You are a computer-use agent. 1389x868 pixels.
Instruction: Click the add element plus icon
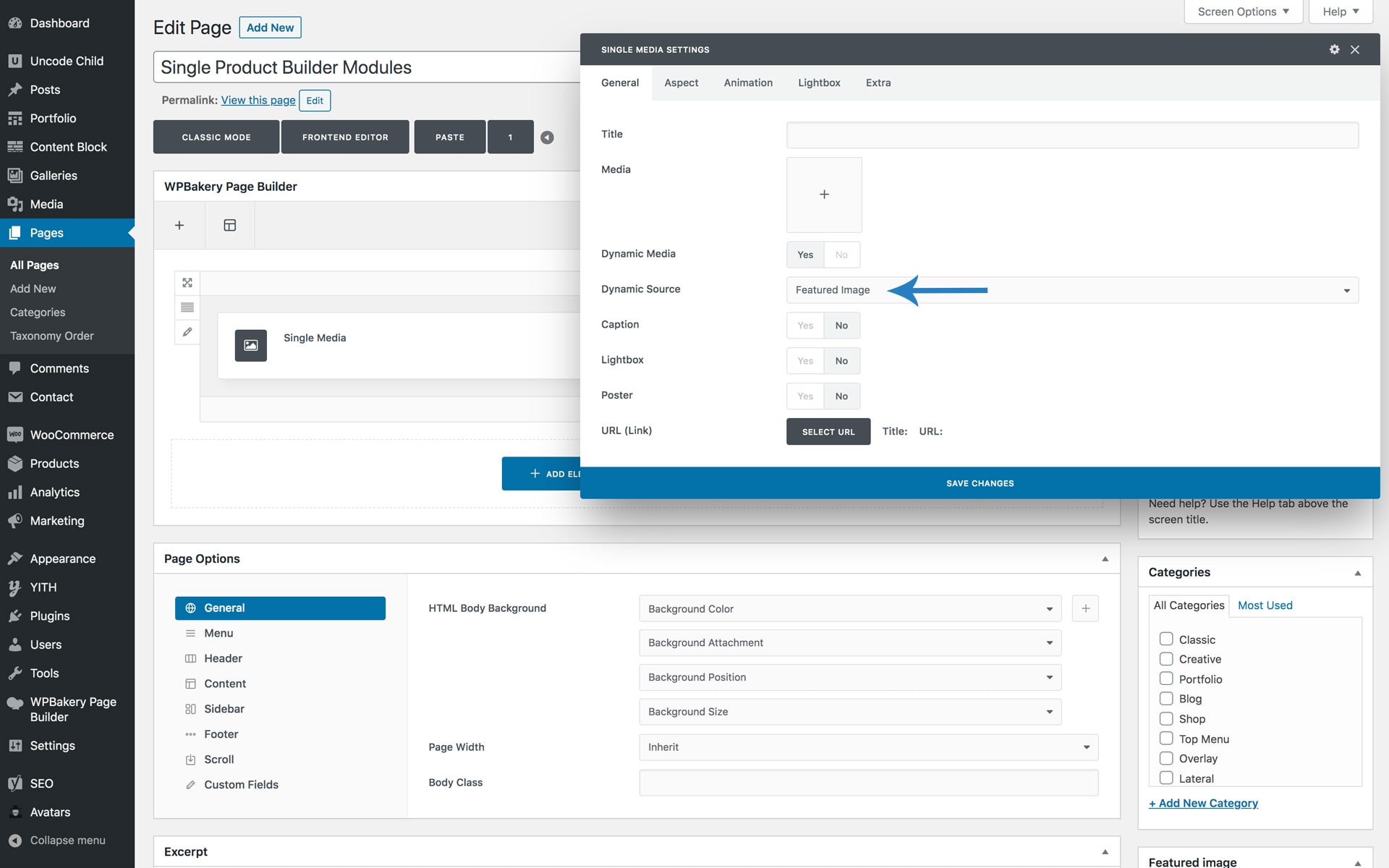[x=179, y=225]
